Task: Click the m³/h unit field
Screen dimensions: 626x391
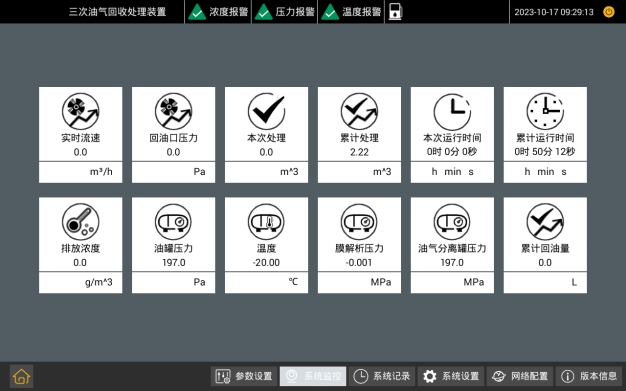Action: coord(81,172)
